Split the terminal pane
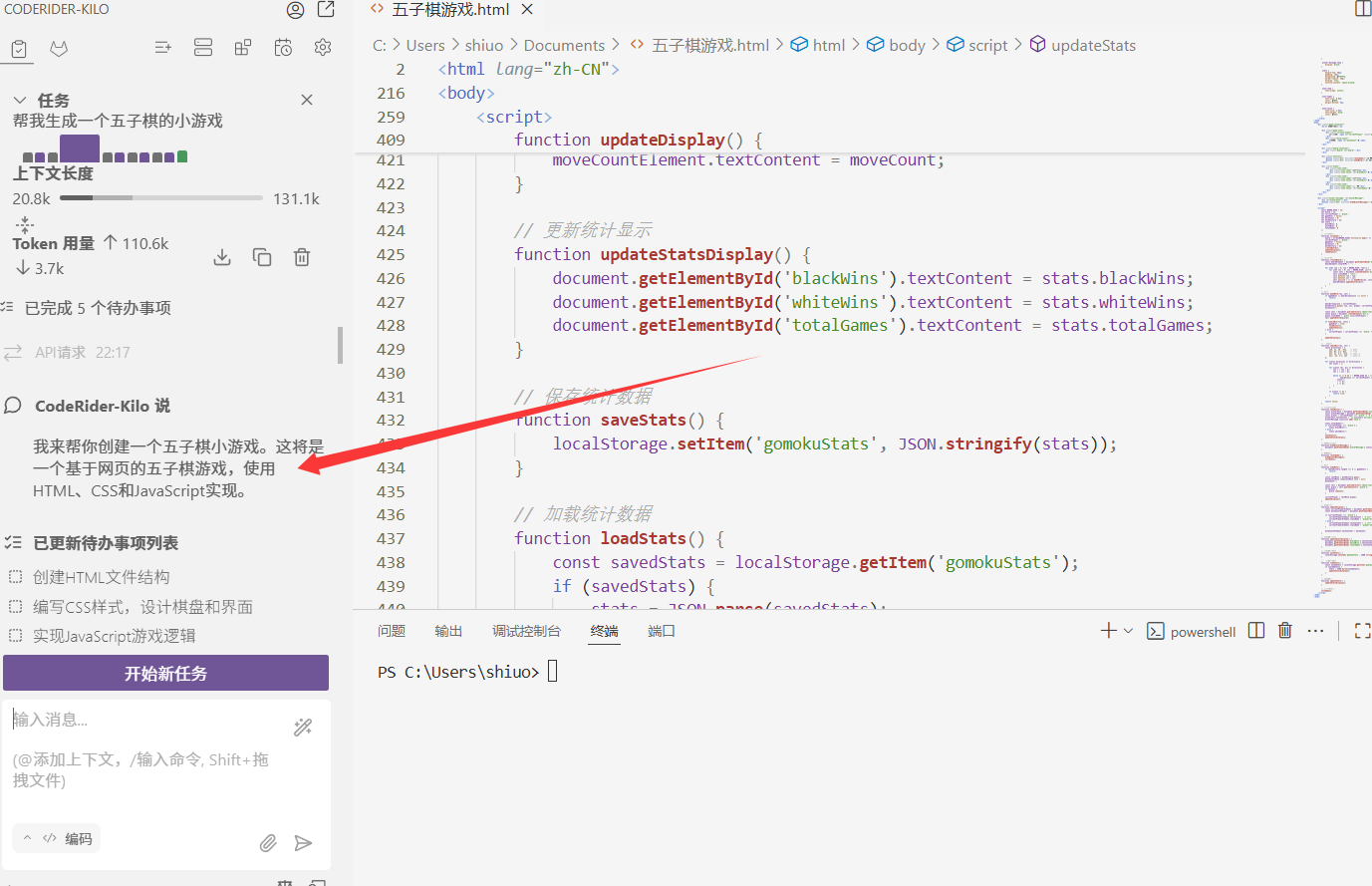 pos(1256,631)
